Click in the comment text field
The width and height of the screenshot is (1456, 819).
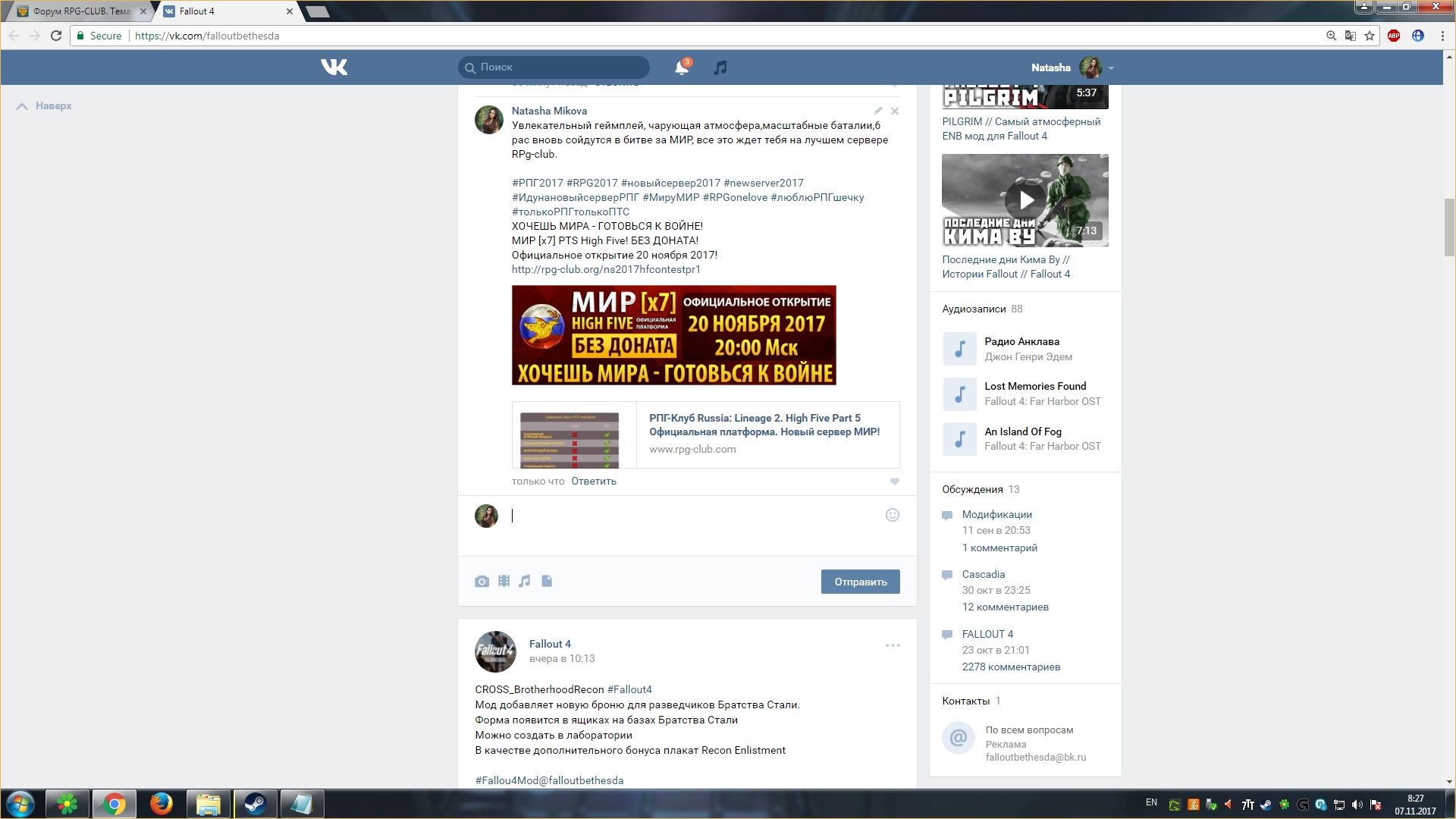(694, 516)
